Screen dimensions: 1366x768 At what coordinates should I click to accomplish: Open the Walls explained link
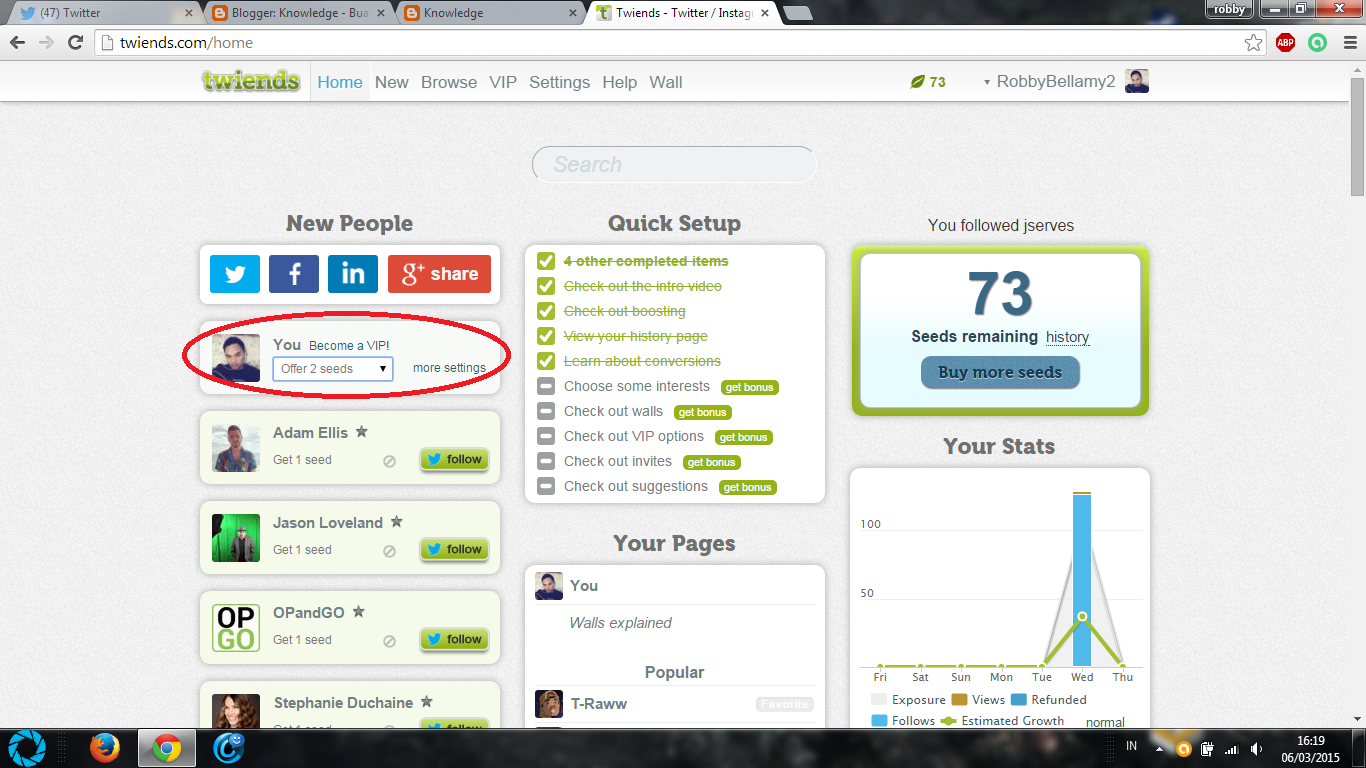pos(620,623)
